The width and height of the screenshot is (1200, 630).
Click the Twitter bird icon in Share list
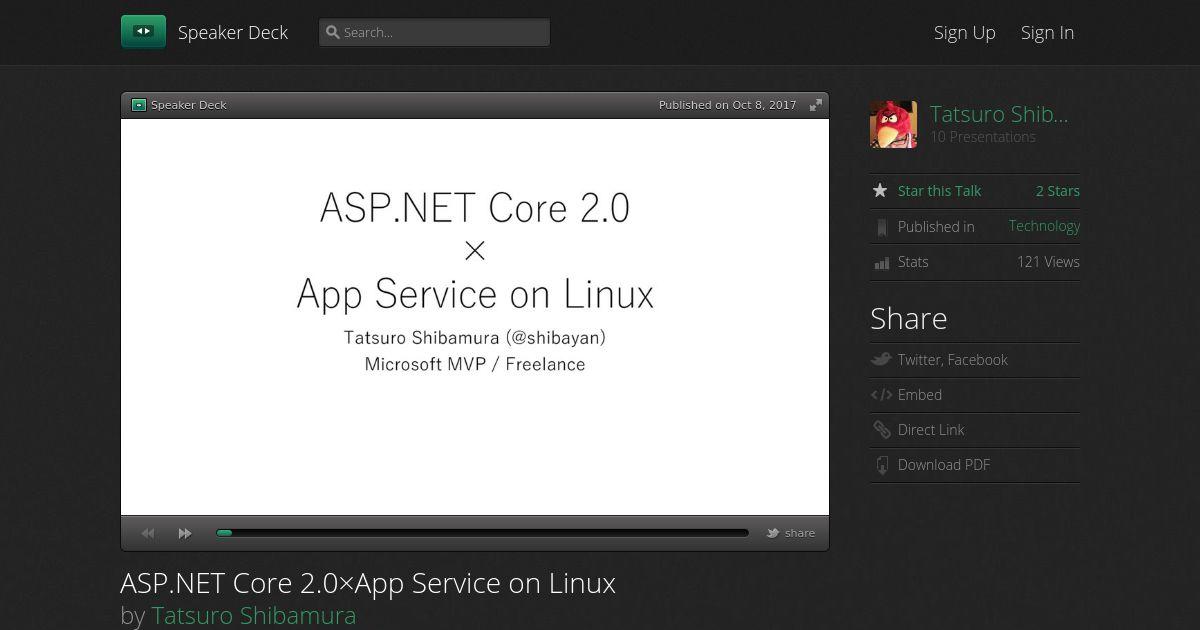click(x=881, y=360)
